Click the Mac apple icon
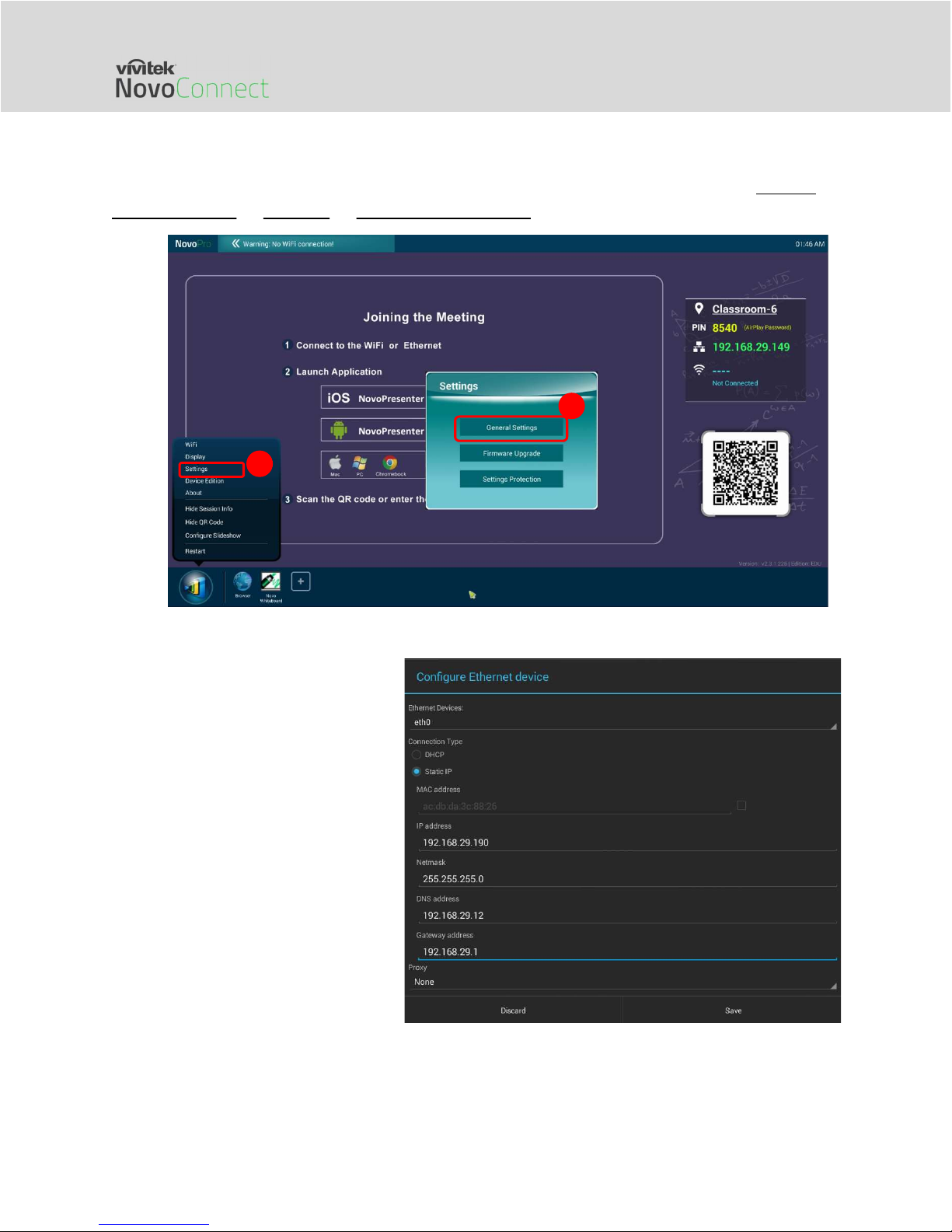The width and height of the screenshot is (952, 1232). coord(335,463)
